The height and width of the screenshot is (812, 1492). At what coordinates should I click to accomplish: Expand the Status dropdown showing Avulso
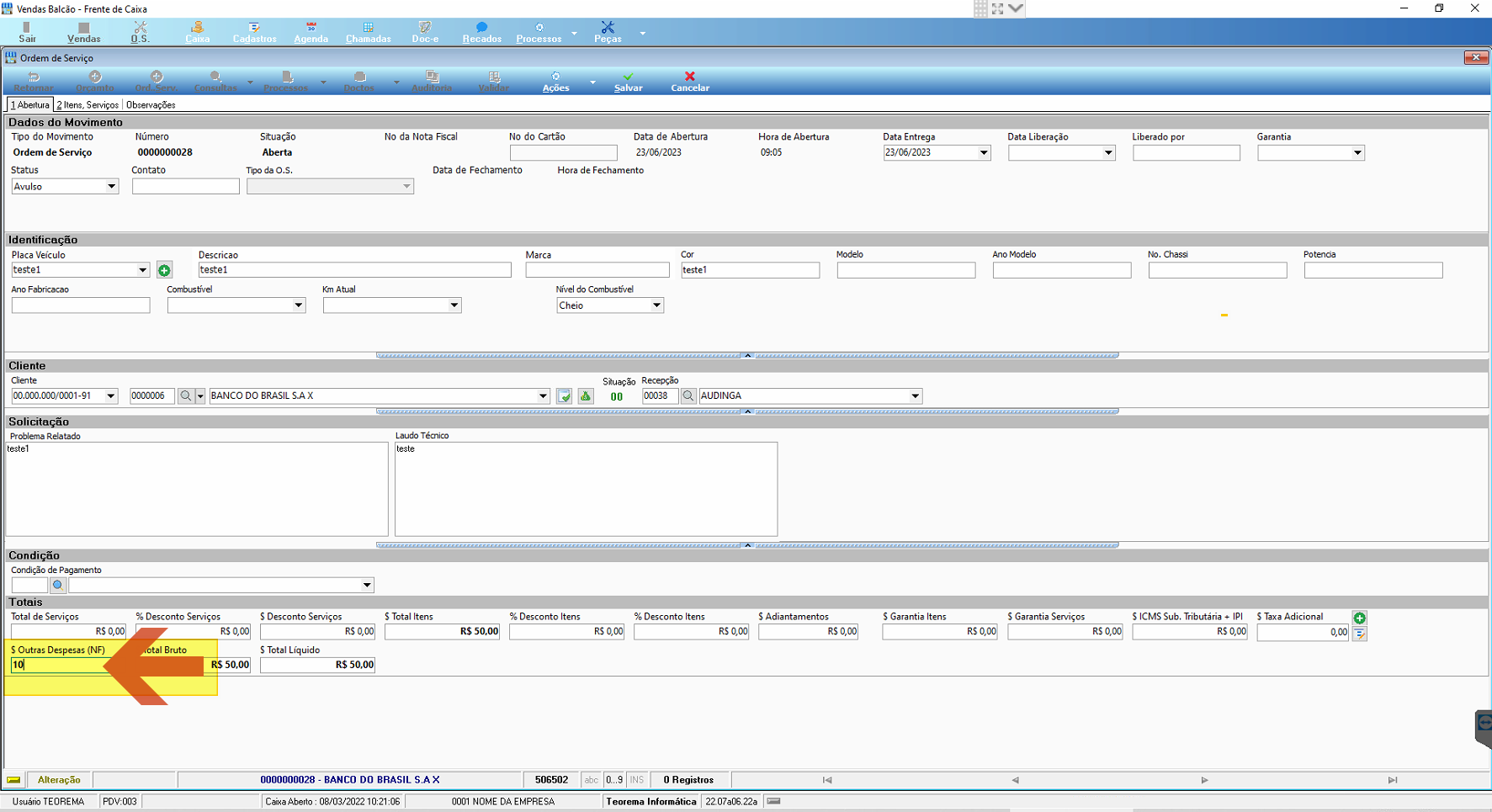[111, 187]
